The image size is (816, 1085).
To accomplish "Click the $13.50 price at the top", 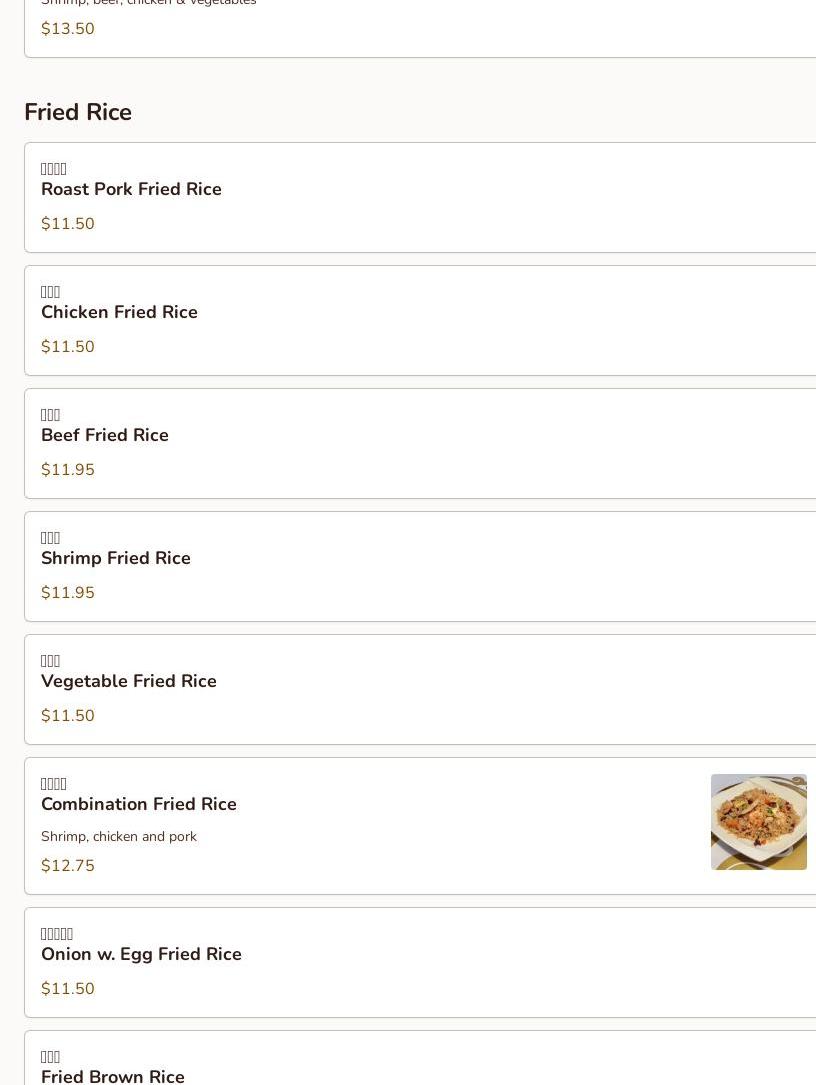I will pos(68,29).
